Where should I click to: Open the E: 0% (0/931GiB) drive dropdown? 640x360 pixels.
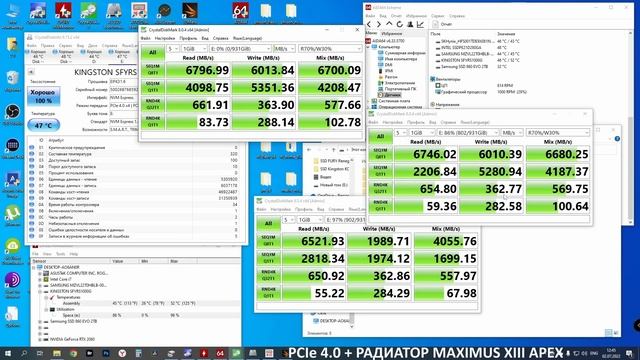coord(240,49)
